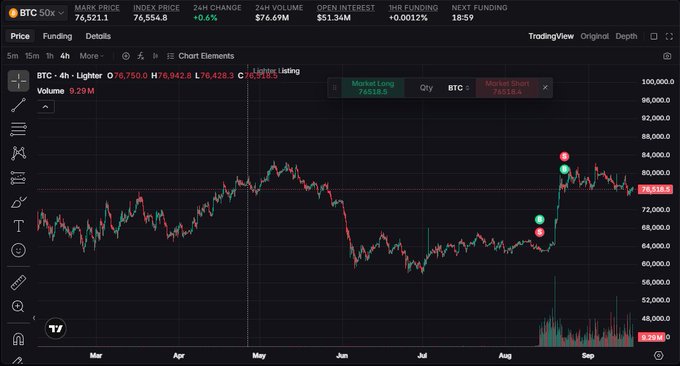Grab the quick trade panel drag handle
This screenshot has height=366, width=680.
pyautogui.click(x=334, y=88)
